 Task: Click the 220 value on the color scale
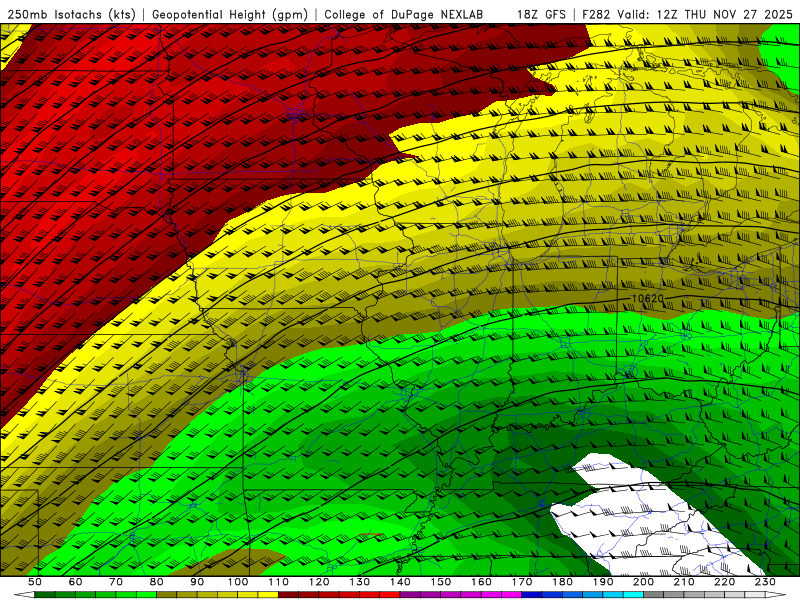pyautogui.click(x=724, y=582)
